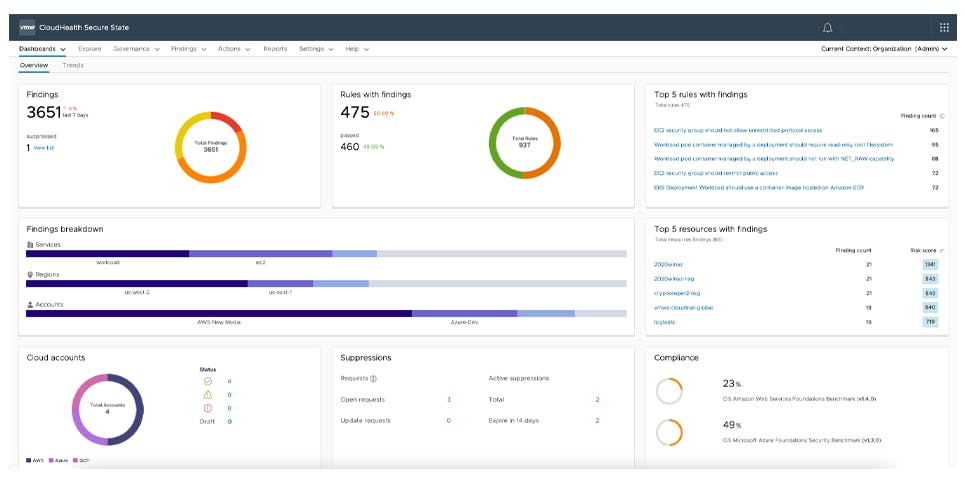Click the VMware logo in header
The width and height of the screenshot is (965, 483).
coord(28,27)
